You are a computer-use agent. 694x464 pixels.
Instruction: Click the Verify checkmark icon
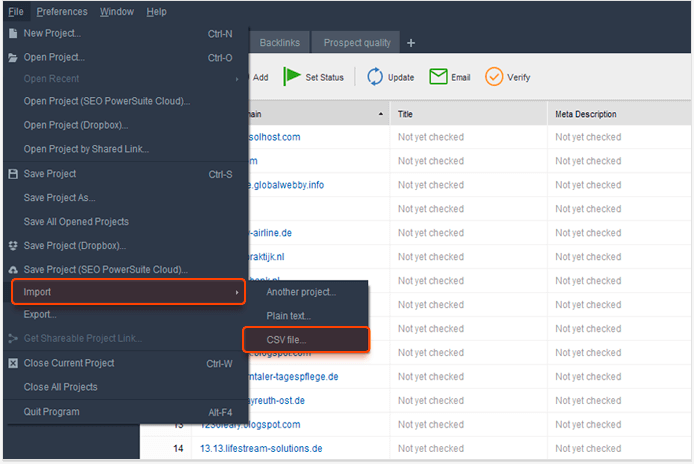493,77
